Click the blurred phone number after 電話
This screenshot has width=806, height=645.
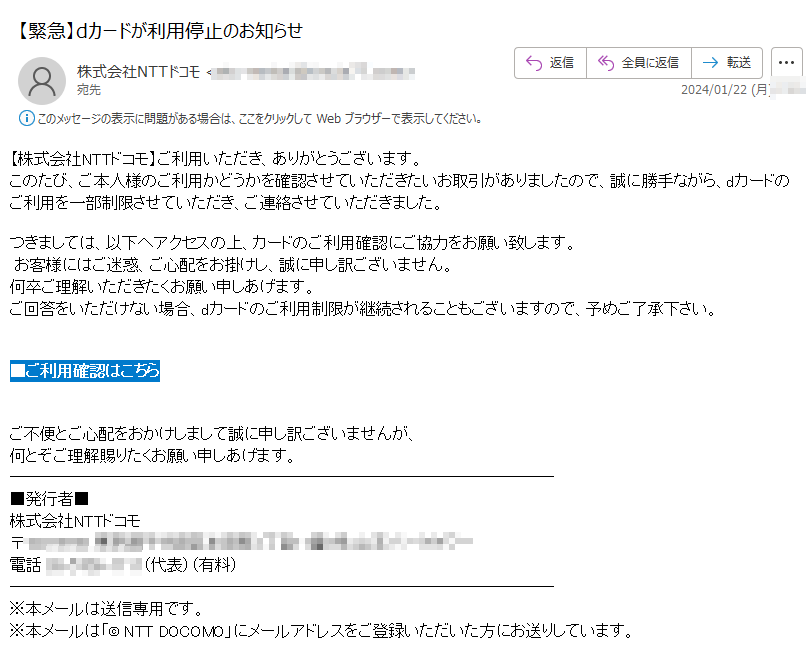(x=94, y=565)
